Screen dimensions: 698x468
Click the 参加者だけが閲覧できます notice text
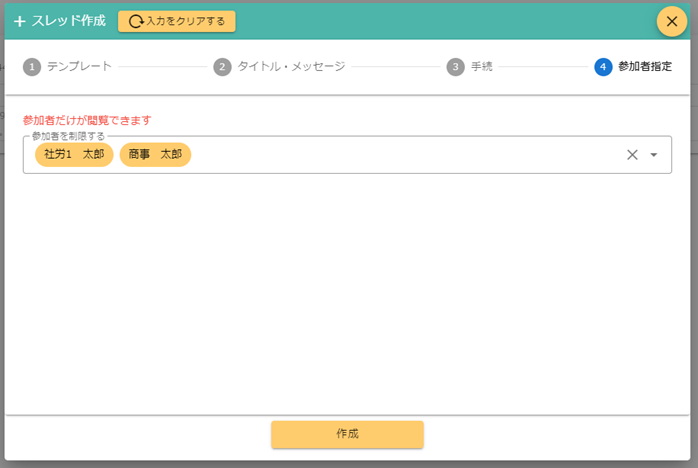point(87,120)
